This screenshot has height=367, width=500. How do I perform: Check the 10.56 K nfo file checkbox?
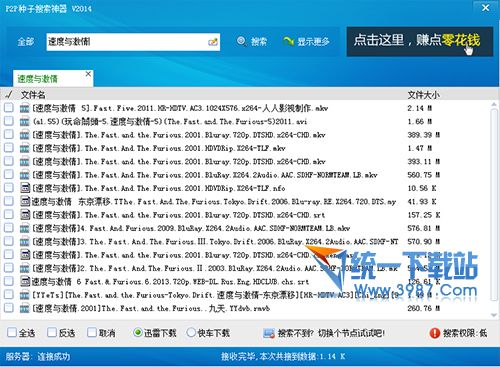pyautogui.click(x=9, y=188)
